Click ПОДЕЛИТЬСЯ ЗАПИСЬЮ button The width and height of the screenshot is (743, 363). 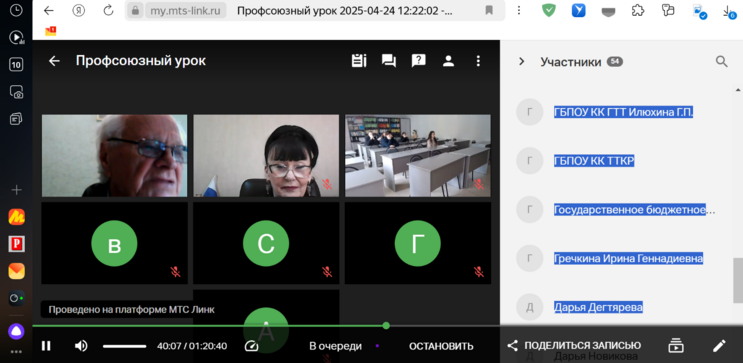click(574, 345)
